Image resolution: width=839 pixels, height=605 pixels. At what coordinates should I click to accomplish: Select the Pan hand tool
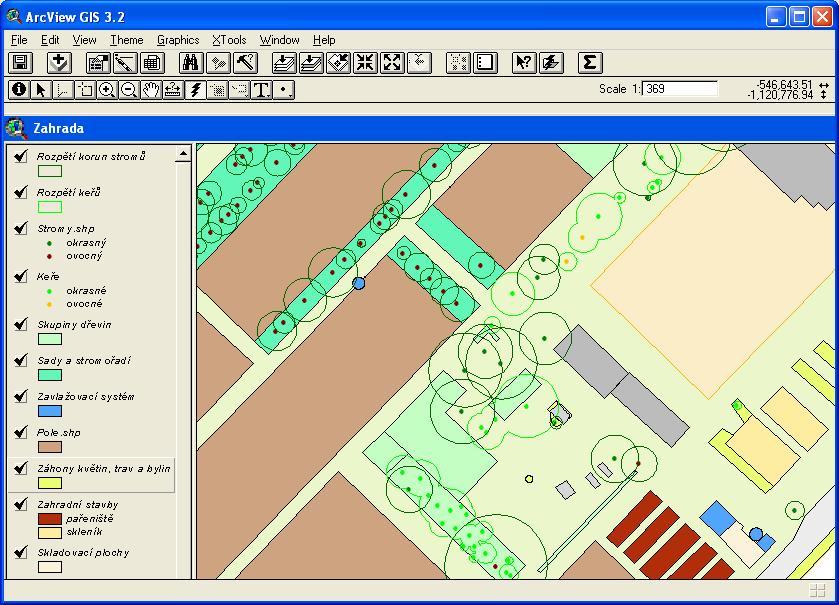coord(151,90)
